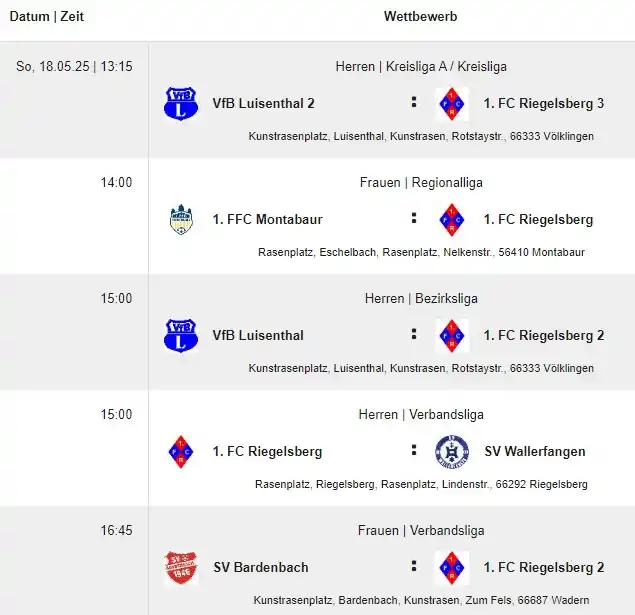635x615 pixels.
Task: Open Frauen Regionalliga competition label
Action: 421,183
